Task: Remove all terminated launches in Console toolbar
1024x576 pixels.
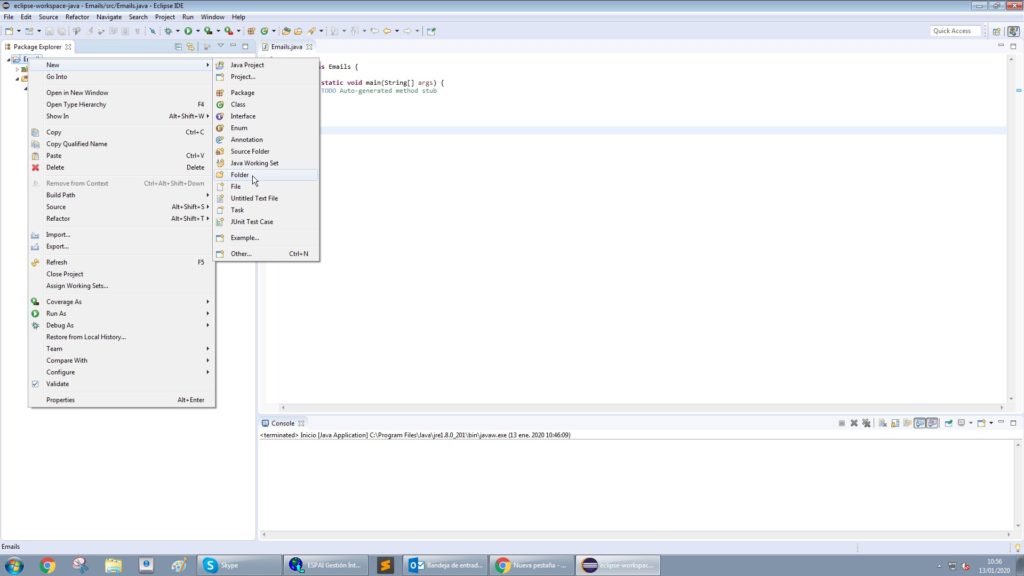Action: point(866,422)
